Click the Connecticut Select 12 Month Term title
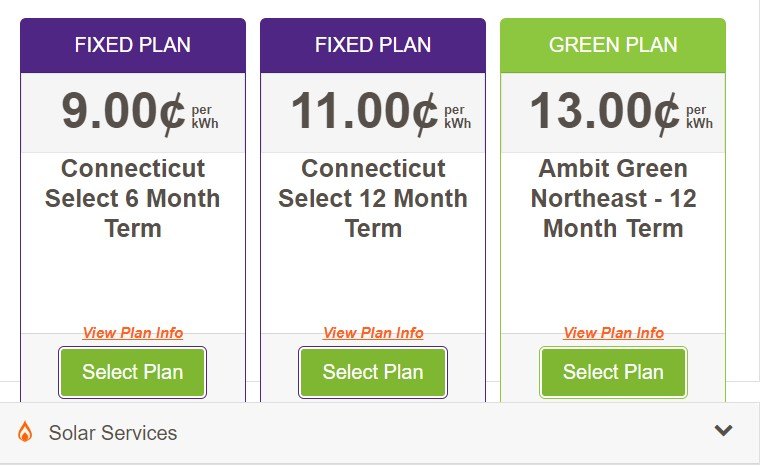777x466 pixels. click(x=373, y=198)
